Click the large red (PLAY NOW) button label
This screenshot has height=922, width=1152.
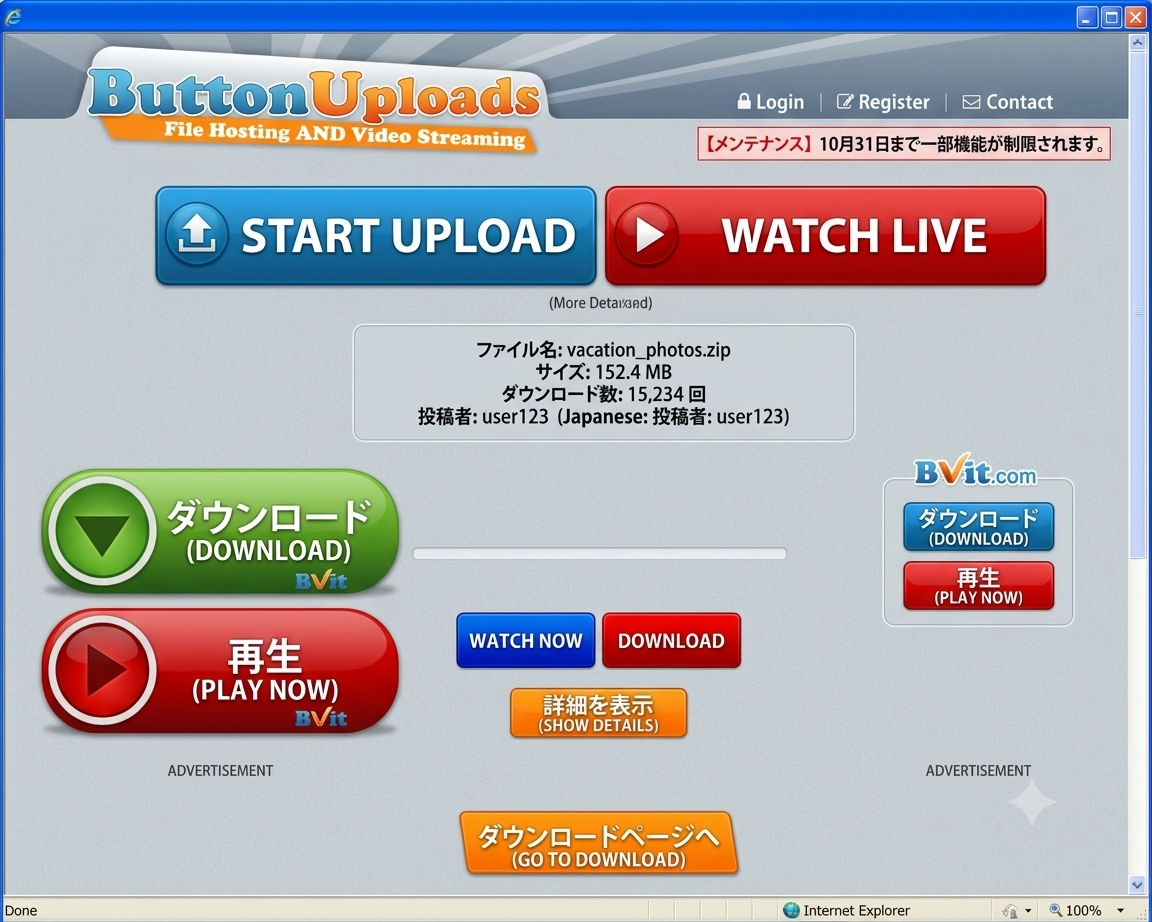click(264, 690)
